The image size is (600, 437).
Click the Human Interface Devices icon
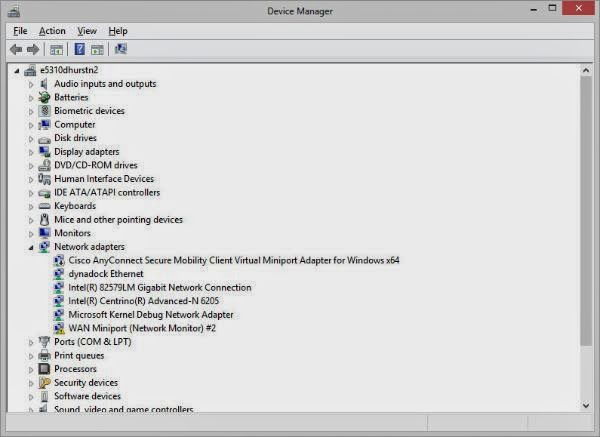44,179
